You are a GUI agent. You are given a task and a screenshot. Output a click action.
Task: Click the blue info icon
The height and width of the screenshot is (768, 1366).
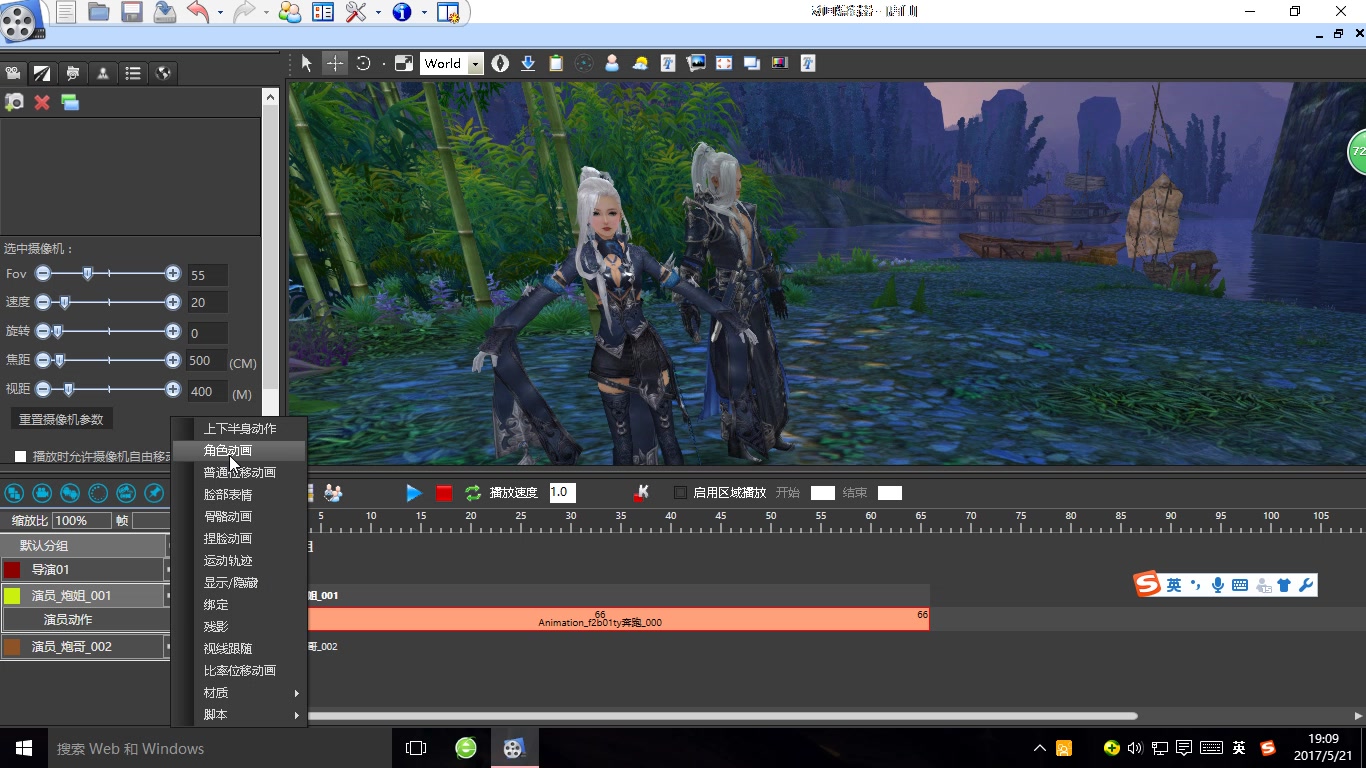pyautogui.click(x=402, y=13)
